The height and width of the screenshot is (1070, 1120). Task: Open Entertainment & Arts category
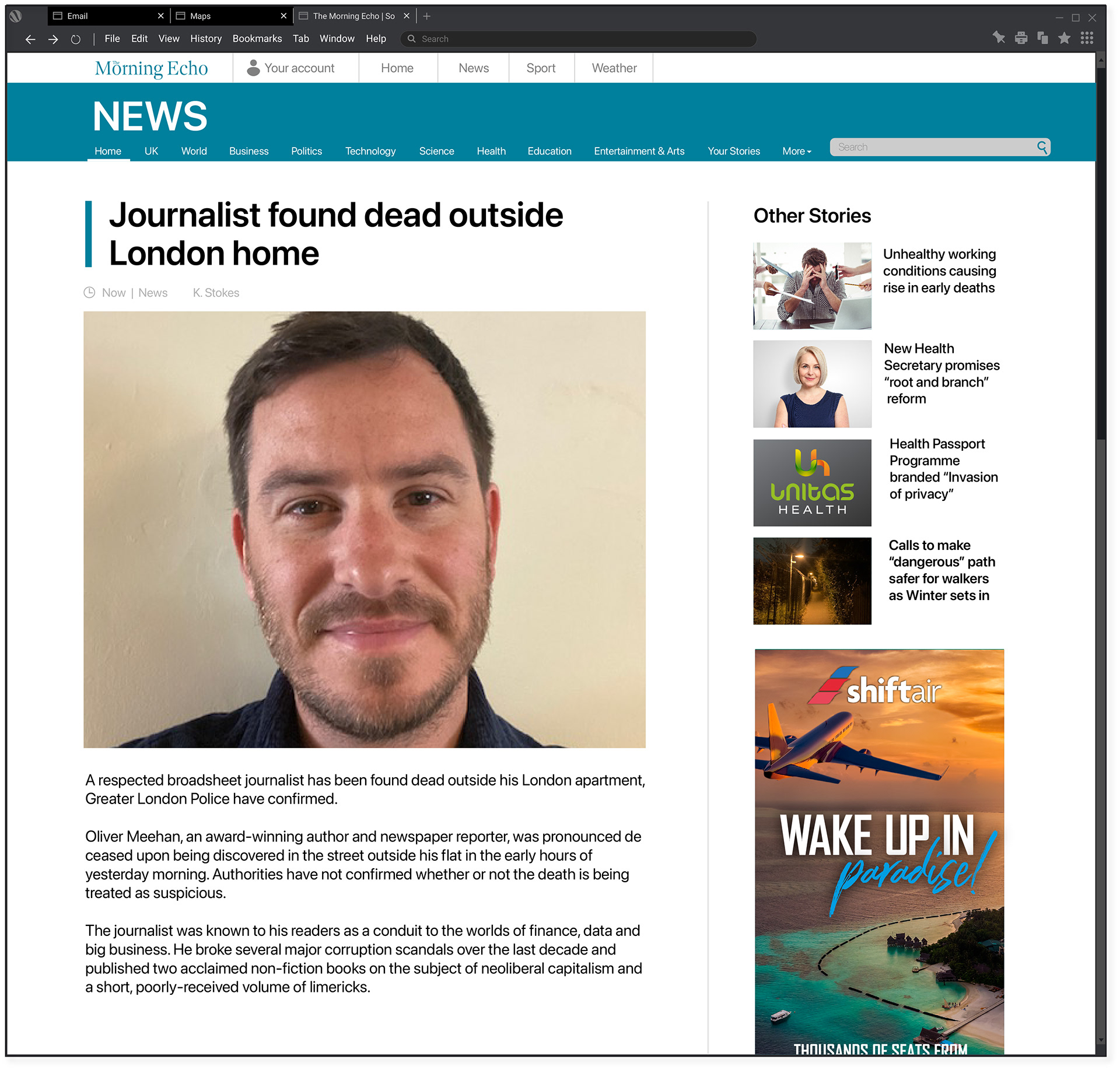coord(639,151)
